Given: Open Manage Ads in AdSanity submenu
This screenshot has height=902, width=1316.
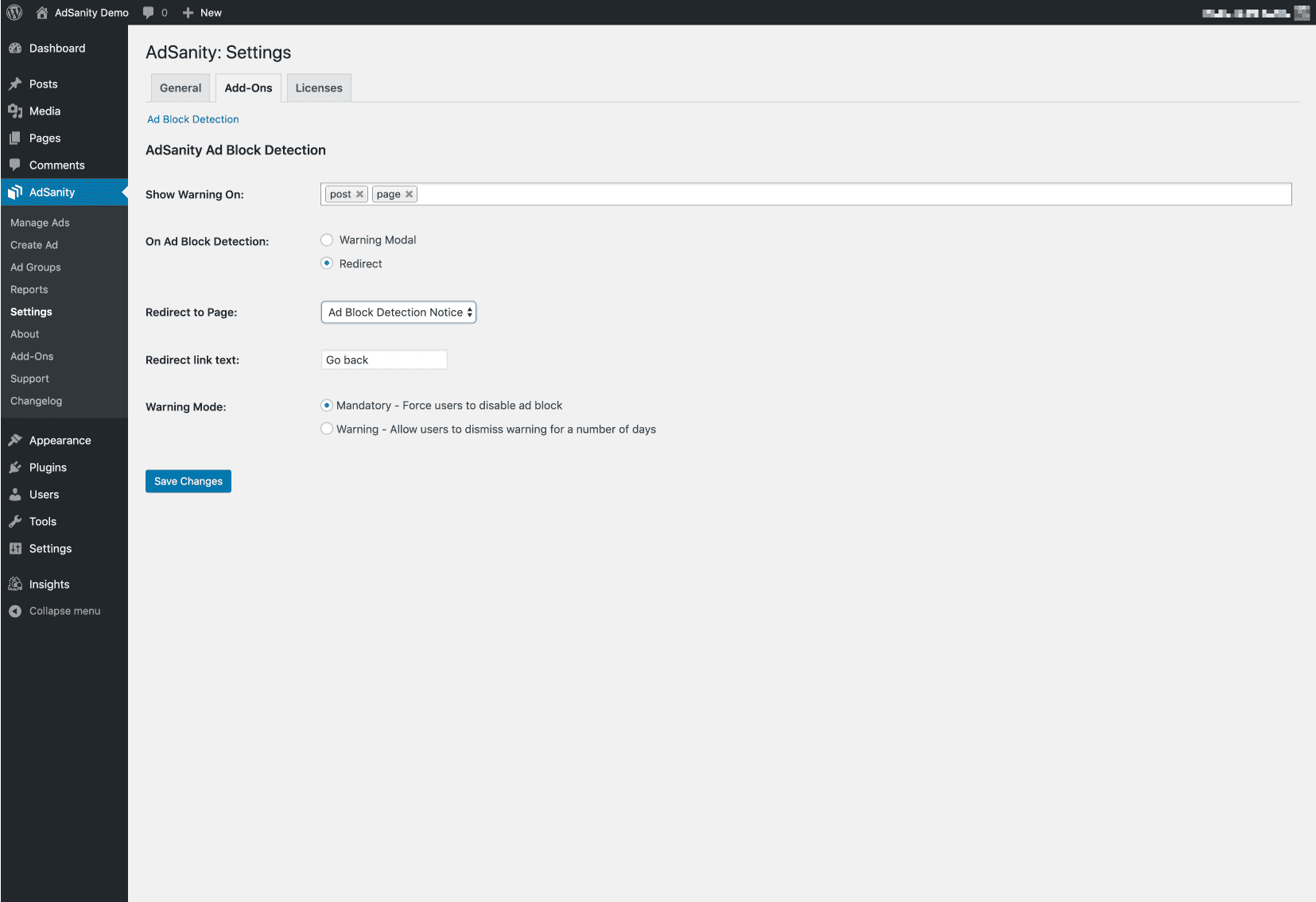Looking at the screenshot, I should (x=40, y=223).
